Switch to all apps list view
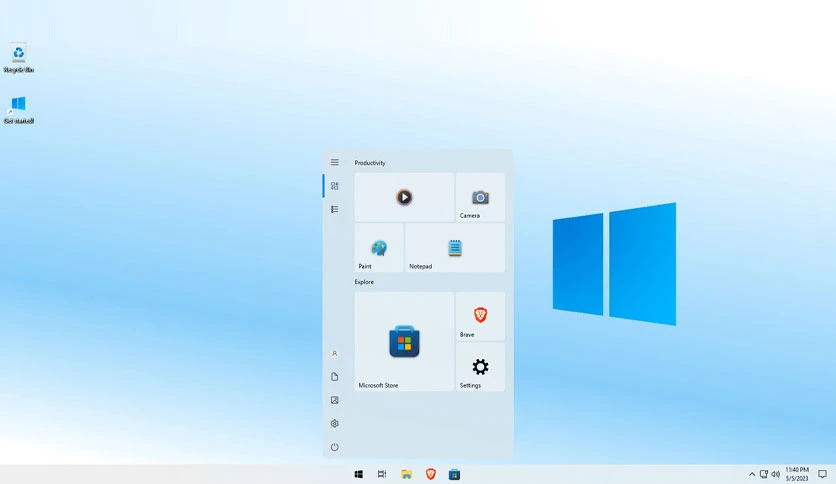The height and width of the screenshot is (484, 836). click(334, 209)
